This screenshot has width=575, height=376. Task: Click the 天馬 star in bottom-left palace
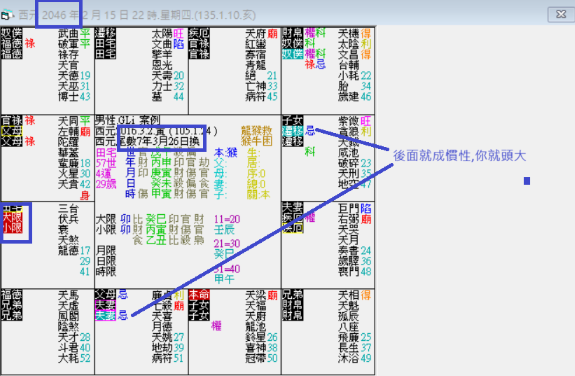click(68, 295)
